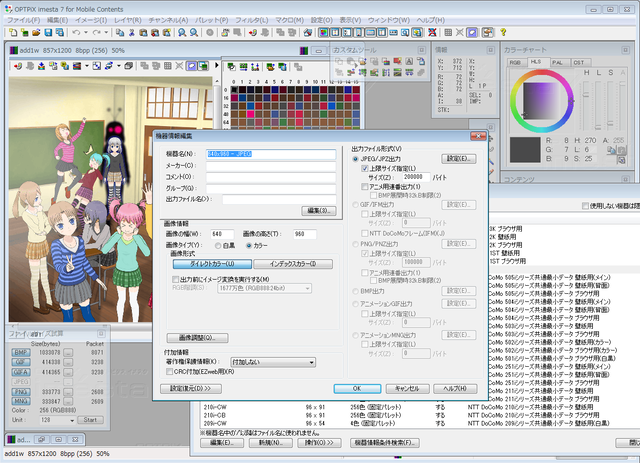Open the Macro (マクロ) menu
Screen dimensions: 640x463
point(289,20)
